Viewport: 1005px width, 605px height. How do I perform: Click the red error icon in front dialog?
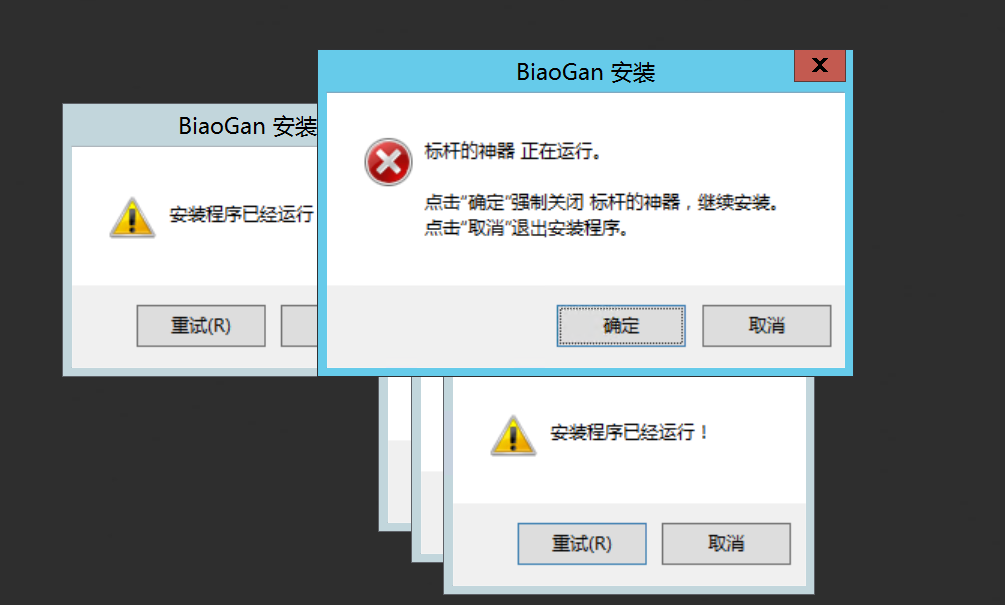click(x=388, y=162)
